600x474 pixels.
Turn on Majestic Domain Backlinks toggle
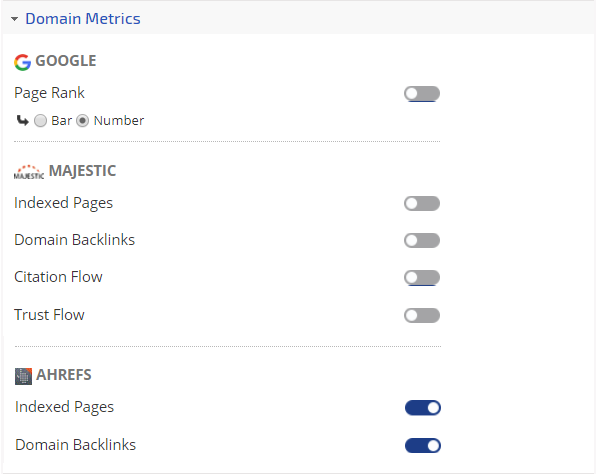click(422, 240)
